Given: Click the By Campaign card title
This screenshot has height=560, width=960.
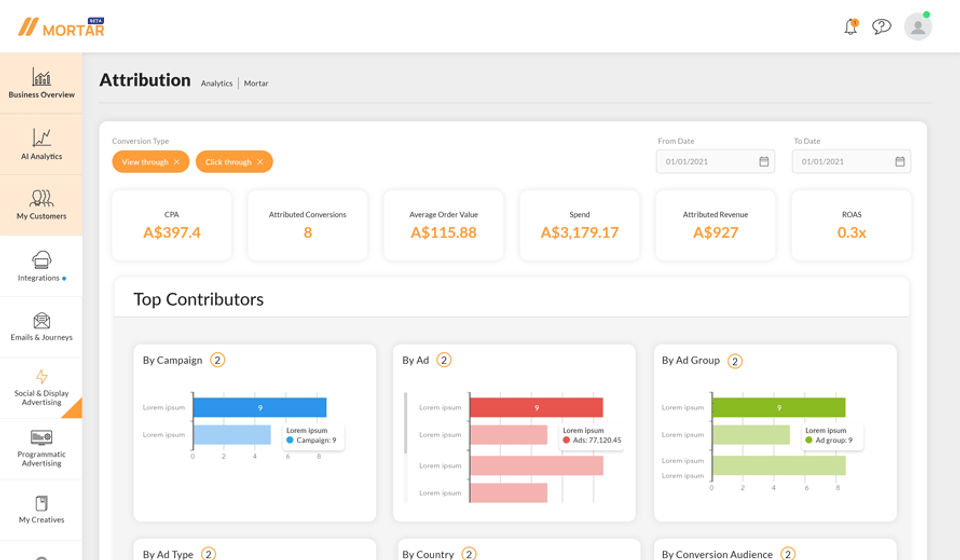Looking at the screenshot, I should click(173, 360).
